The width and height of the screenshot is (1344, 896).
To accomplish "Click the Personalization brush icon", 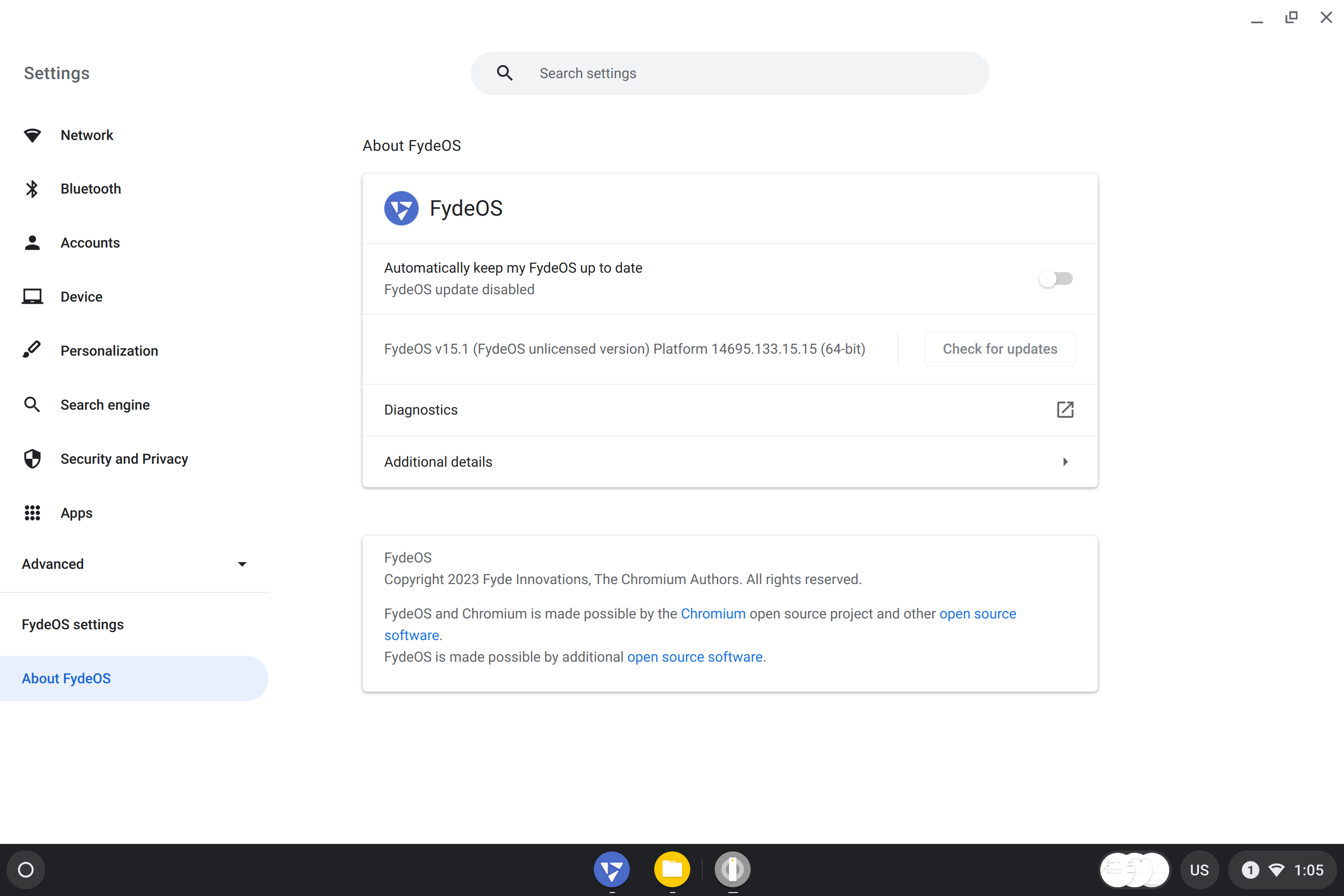I will click(32, 350).
